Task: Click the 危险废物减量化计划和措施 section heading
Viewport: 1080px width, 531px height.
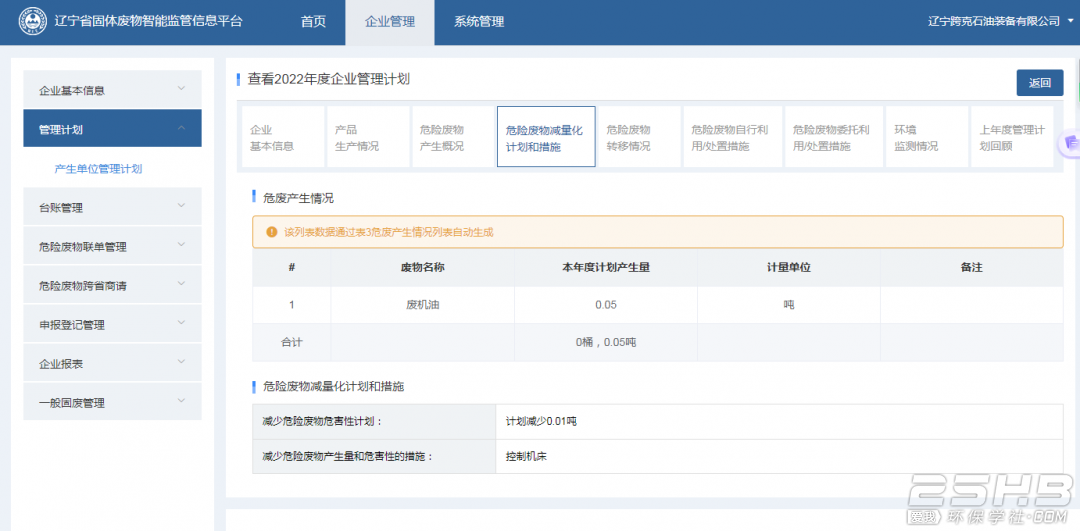Action: tap(333, 386)
